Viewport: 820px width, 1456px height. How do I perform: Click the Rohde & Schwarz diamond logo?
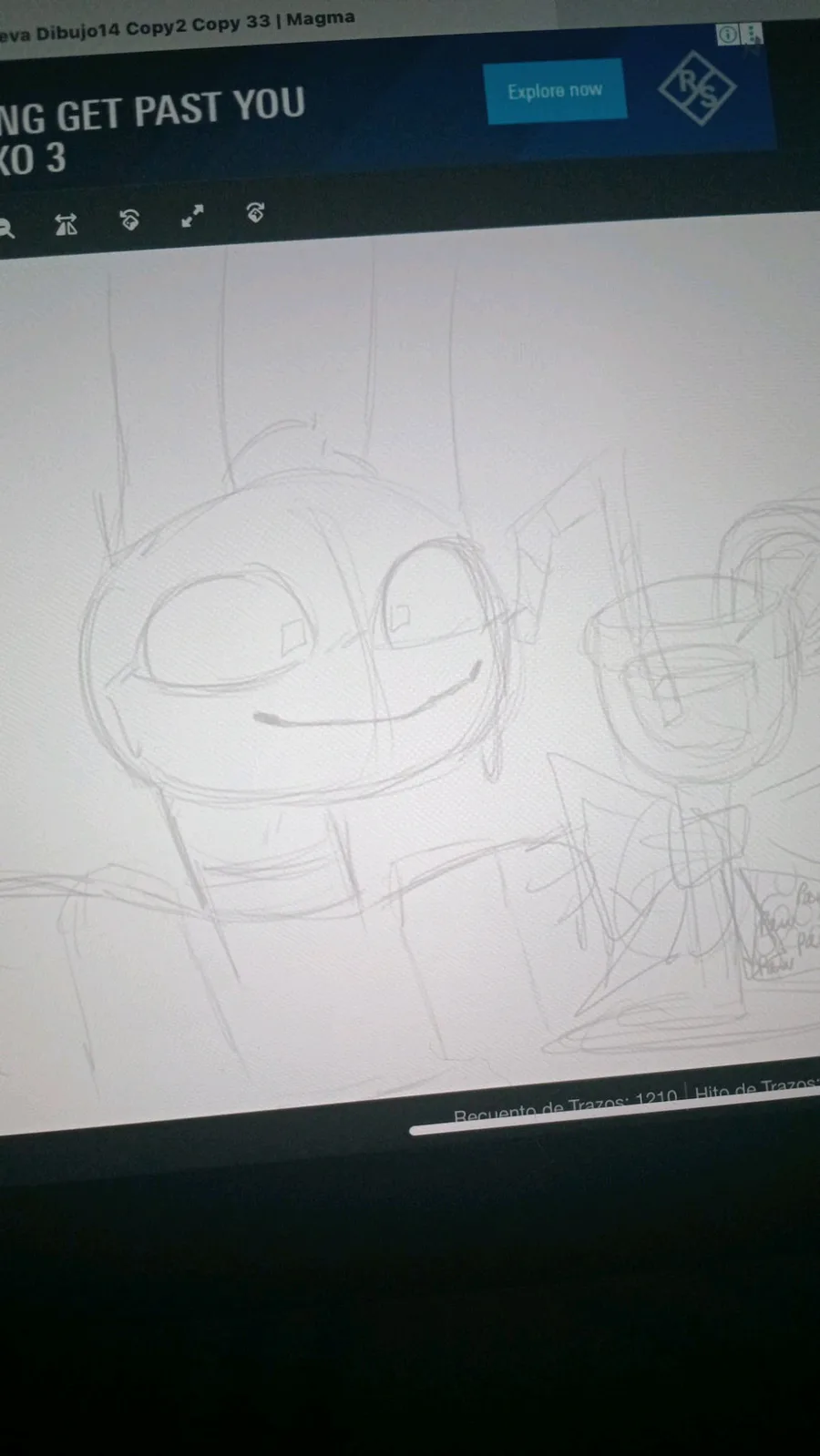(697, 88)
